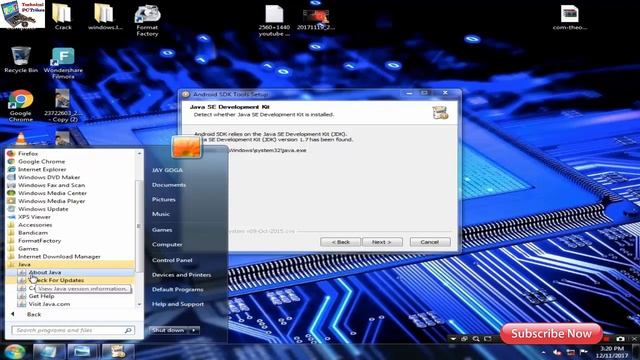Screen dimensions: 640x360
Task: Open Google Chrome in Start menu list
Action: (x=41, y=161)
